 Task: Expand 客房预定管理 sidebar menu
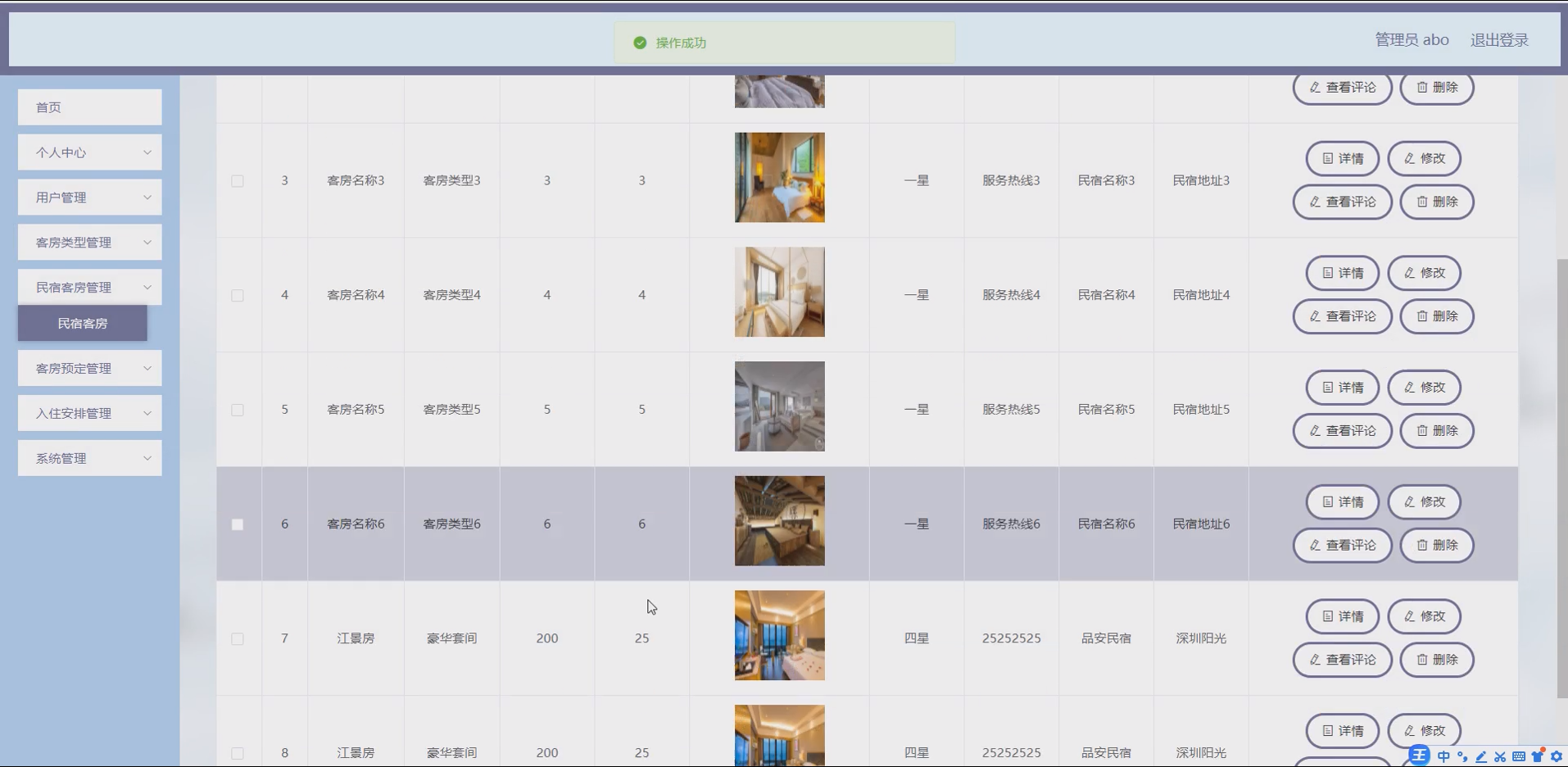pos(90,369)
